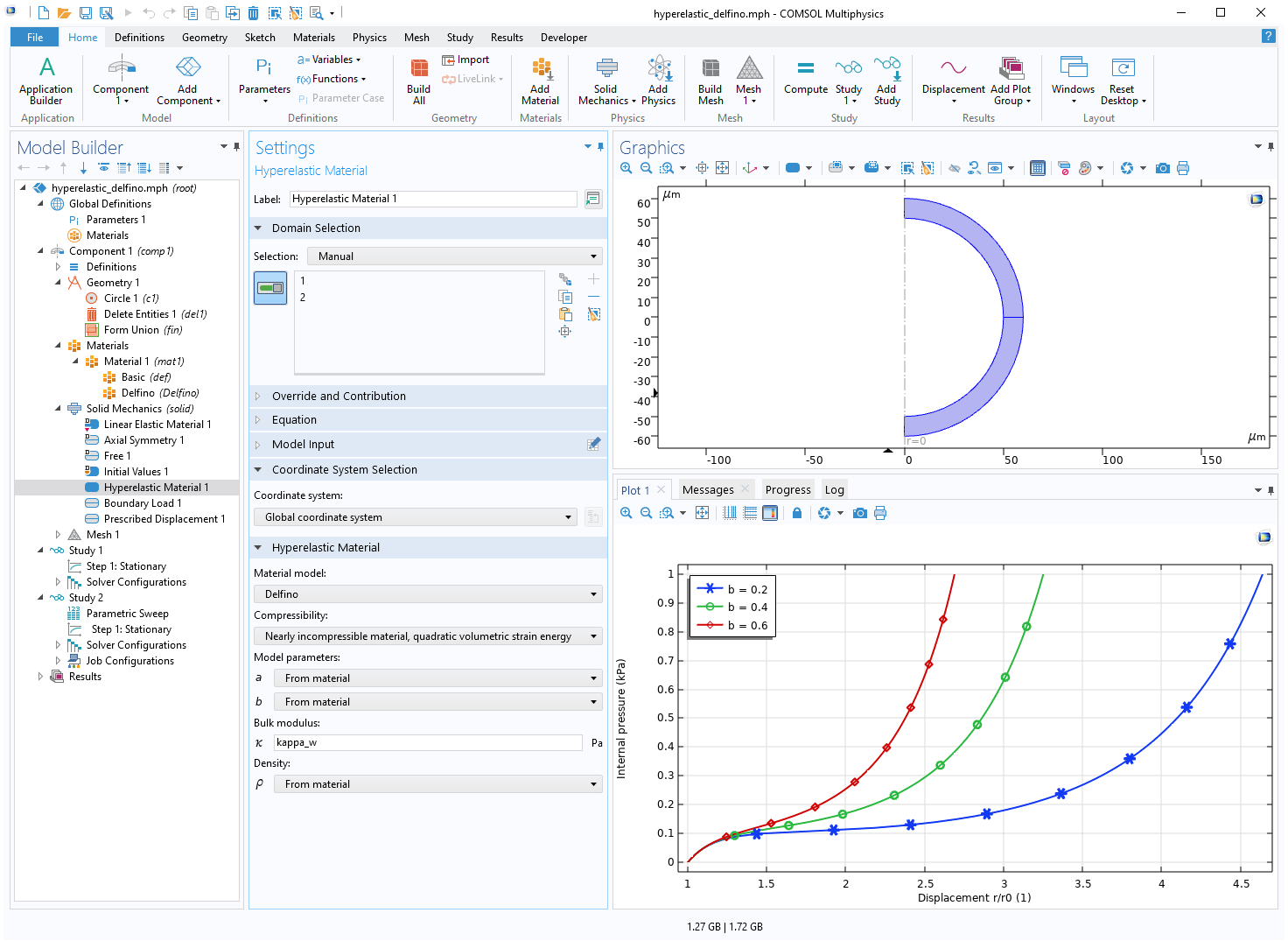Toggle the legend display in Plot 1
The width and height of the screenshot is (1288, 941).
point(770,513)
